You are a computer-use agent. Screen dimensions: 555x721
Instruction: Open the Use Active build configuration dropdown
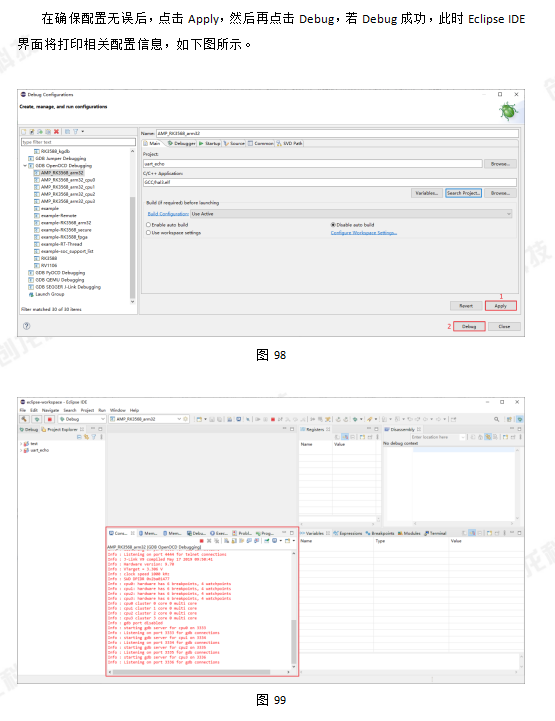351,214
